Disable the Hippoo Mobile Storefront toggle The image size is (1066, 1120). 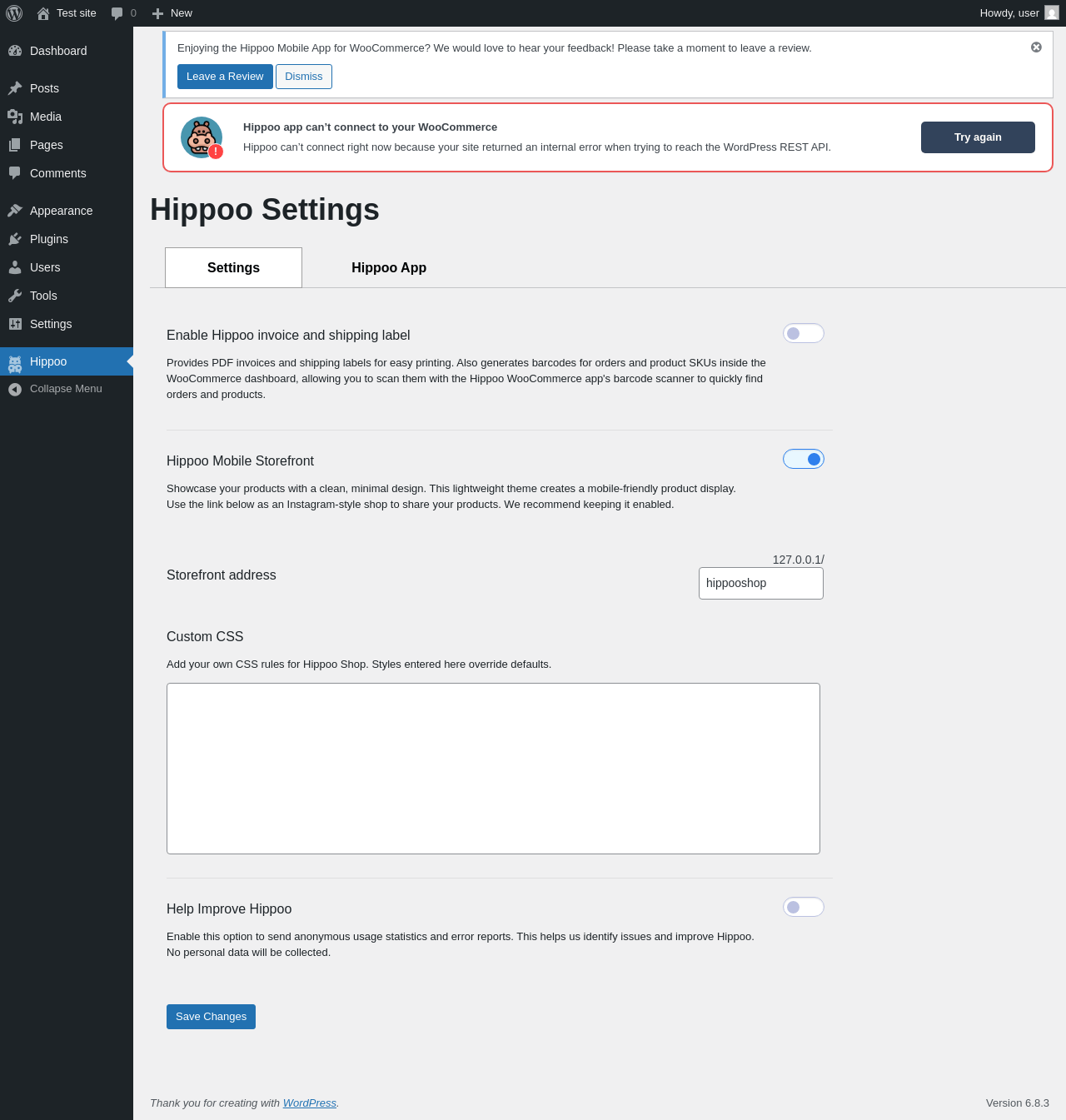click(804, 459)
